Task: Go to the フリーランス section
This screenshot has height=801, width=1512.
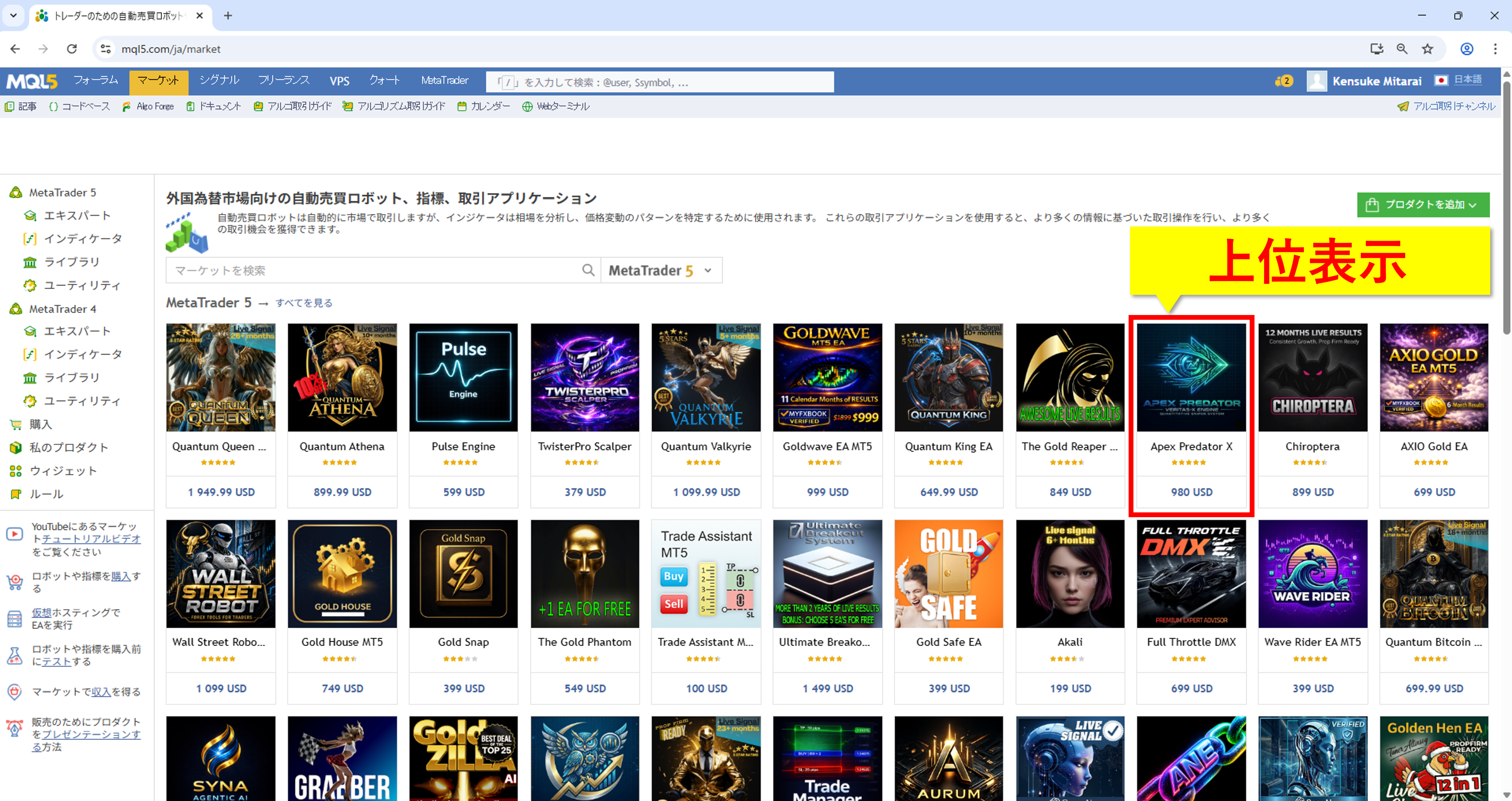Action: (284, 80)
